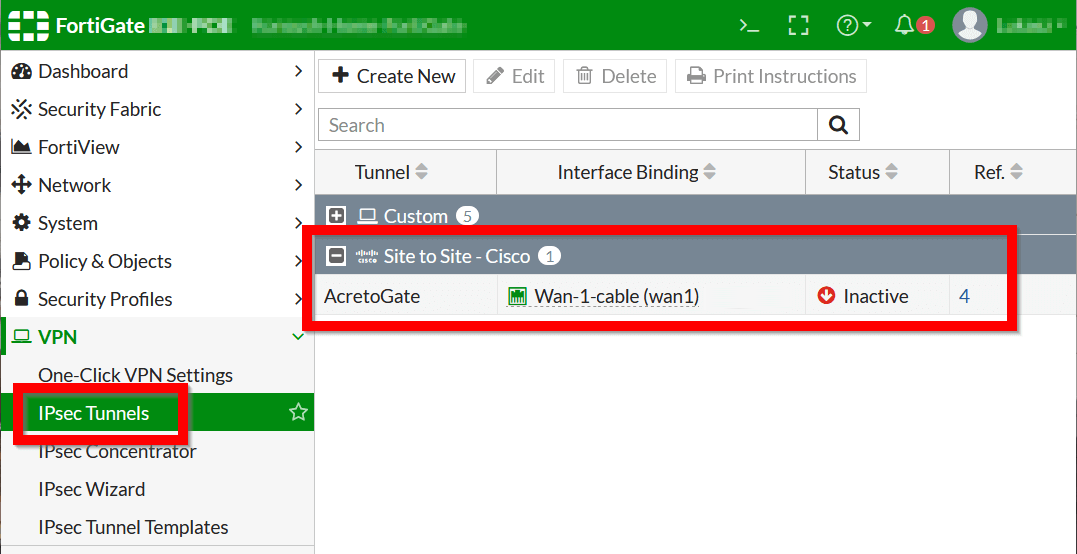Click the Wan-1-cable (wan1) interface link
Image resolution: width=1077 pixels, height=554 pixels.
617,297
